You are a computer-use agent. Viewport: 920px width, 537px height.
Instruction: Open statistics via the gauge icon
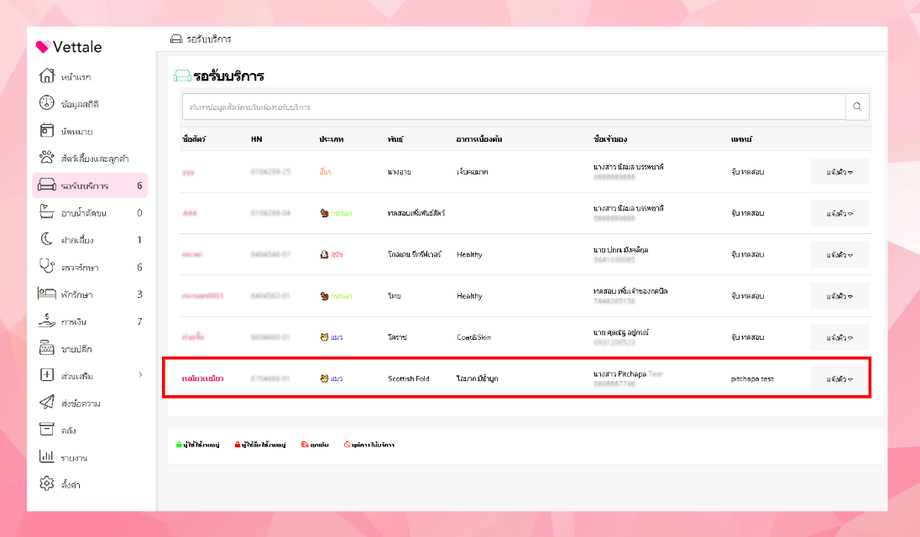46,103
